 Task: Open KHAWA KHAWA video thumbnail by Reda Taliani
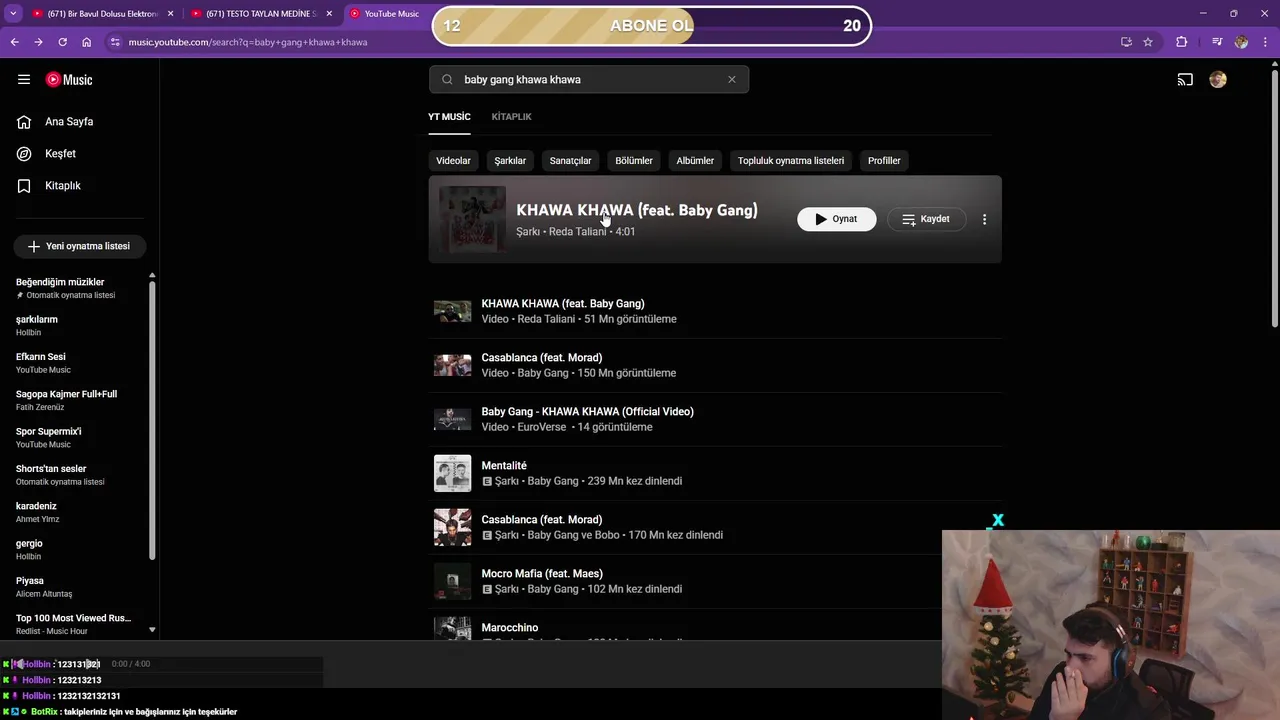[x=452, y=311]
